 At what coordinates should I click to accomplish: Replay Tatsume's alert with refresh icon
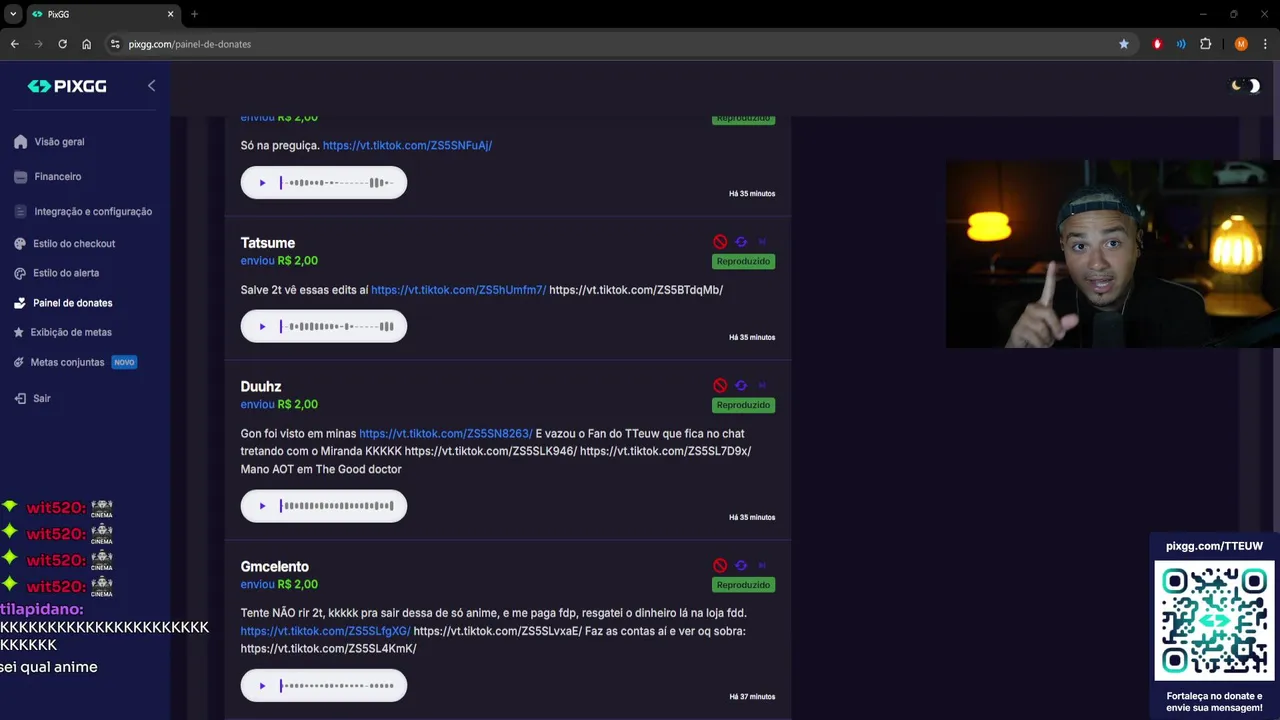(x=741, y=242)
